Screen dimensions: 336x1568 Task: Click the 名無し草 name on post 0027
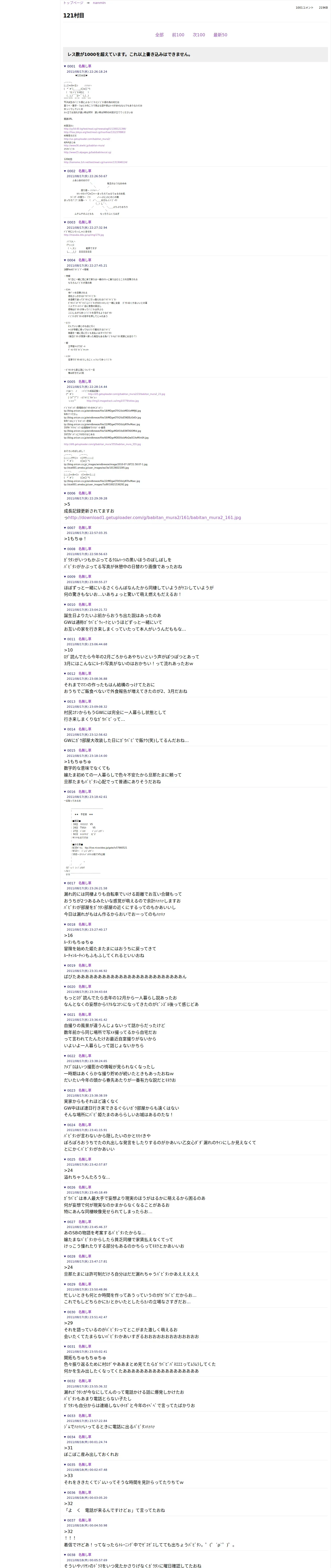click(85, 1222)
